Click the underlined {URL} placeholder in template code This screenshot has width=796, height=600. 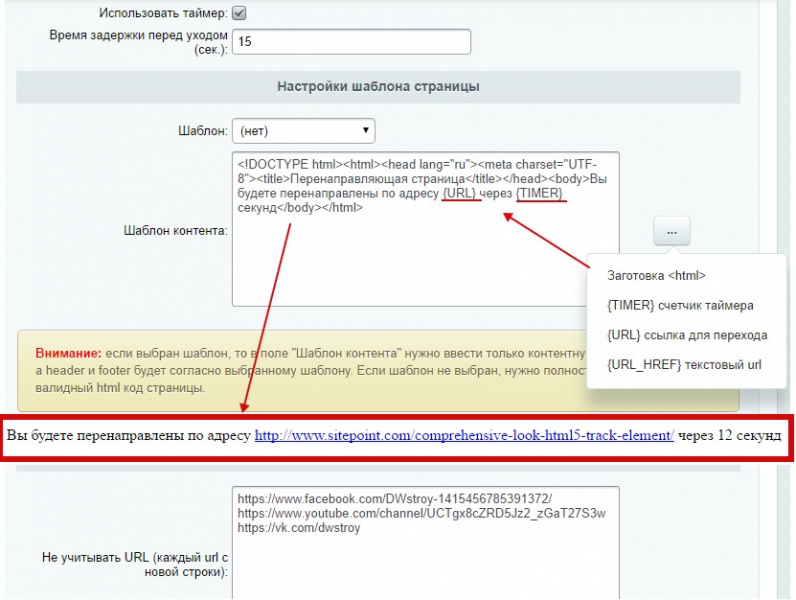click(460, 193)
